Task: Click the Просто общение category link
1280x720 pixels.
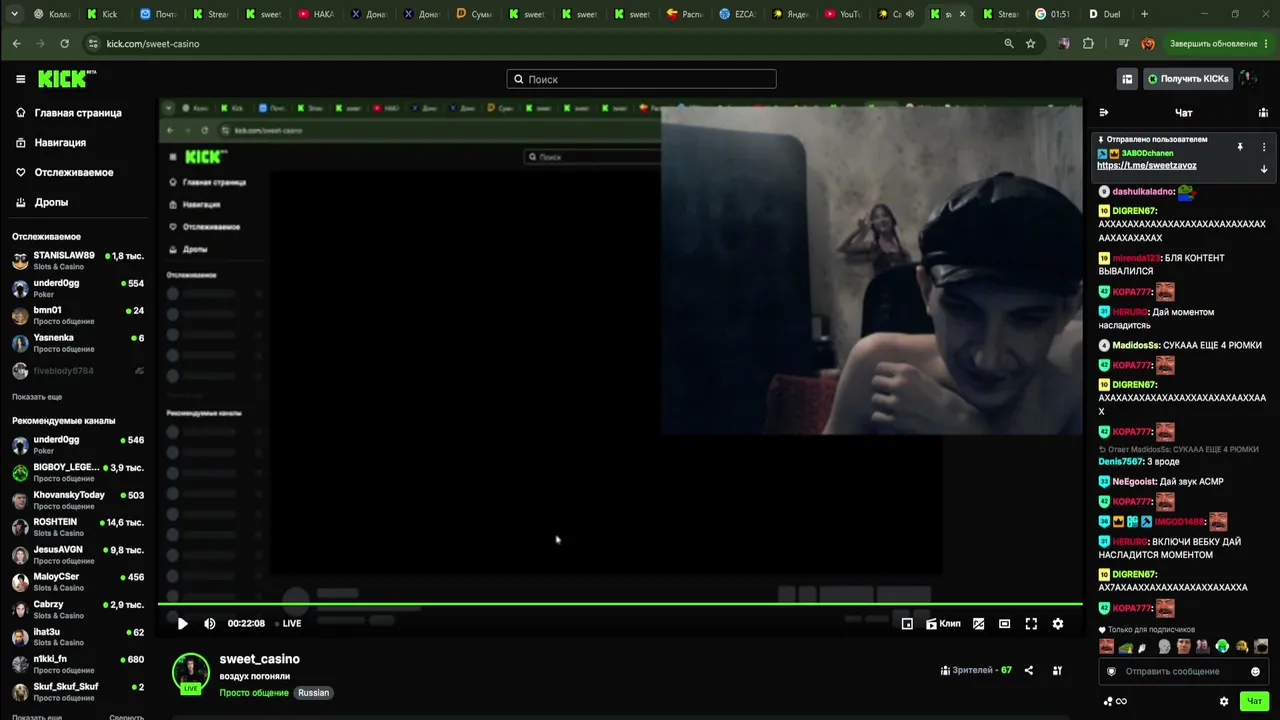Action: pos(254,693)
